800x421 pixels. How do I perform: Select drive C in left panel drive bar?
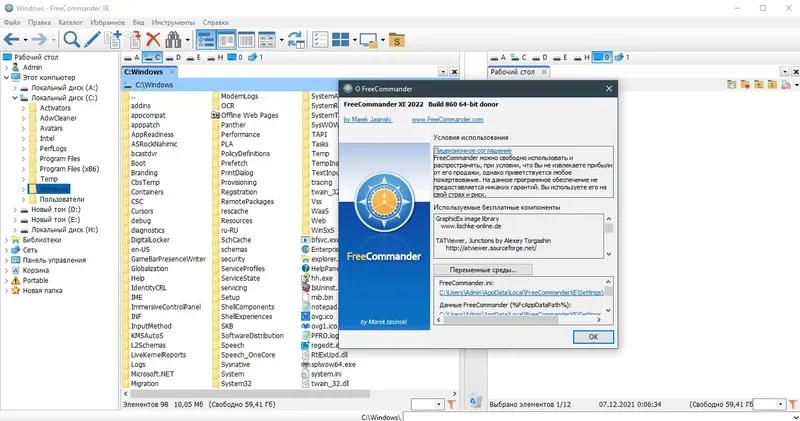pyautogui.click(x=152, y=58)
